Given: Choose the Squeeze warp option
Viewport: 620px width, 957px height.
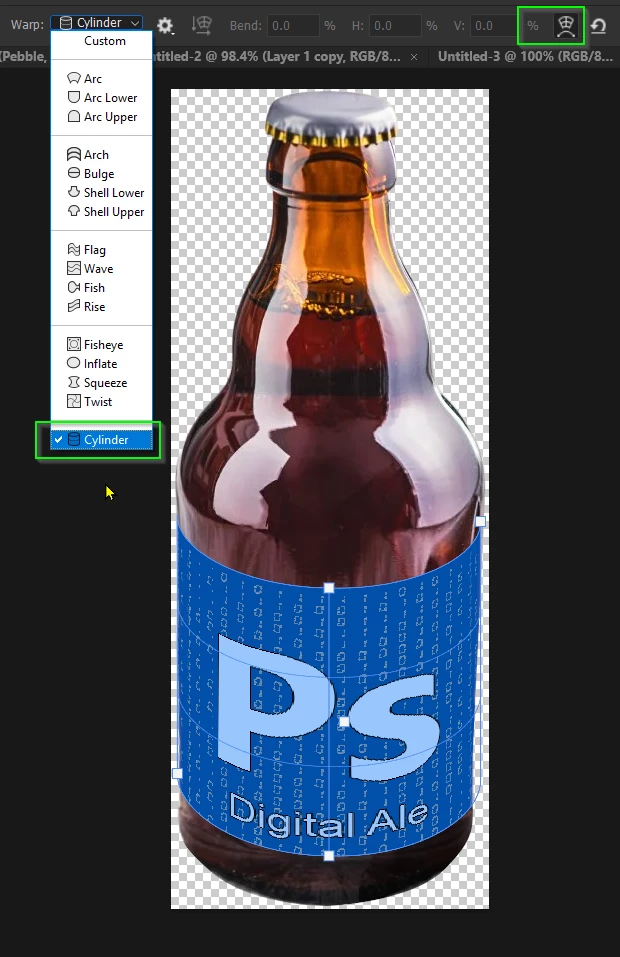Looking at the screenshot, I should (101, 382).
